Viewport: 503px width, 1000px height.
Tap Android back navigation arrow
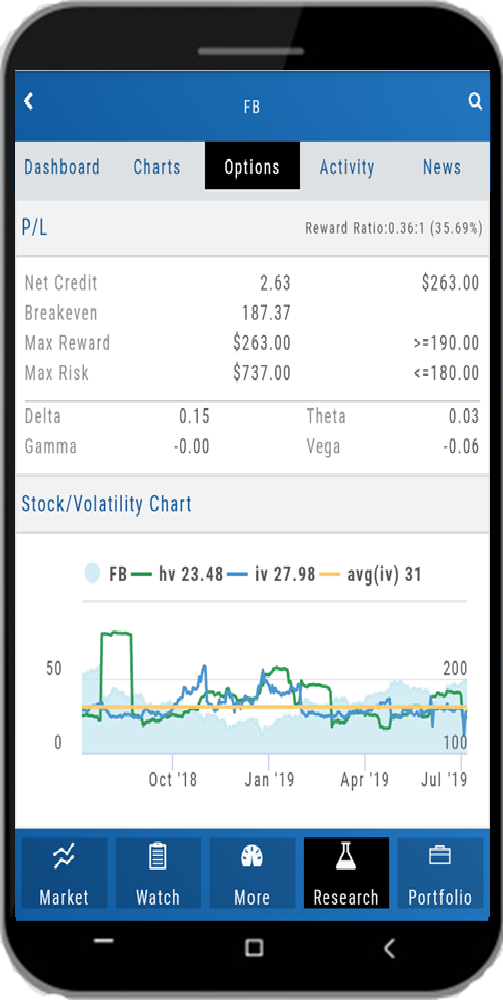click(x=390, y=948)
